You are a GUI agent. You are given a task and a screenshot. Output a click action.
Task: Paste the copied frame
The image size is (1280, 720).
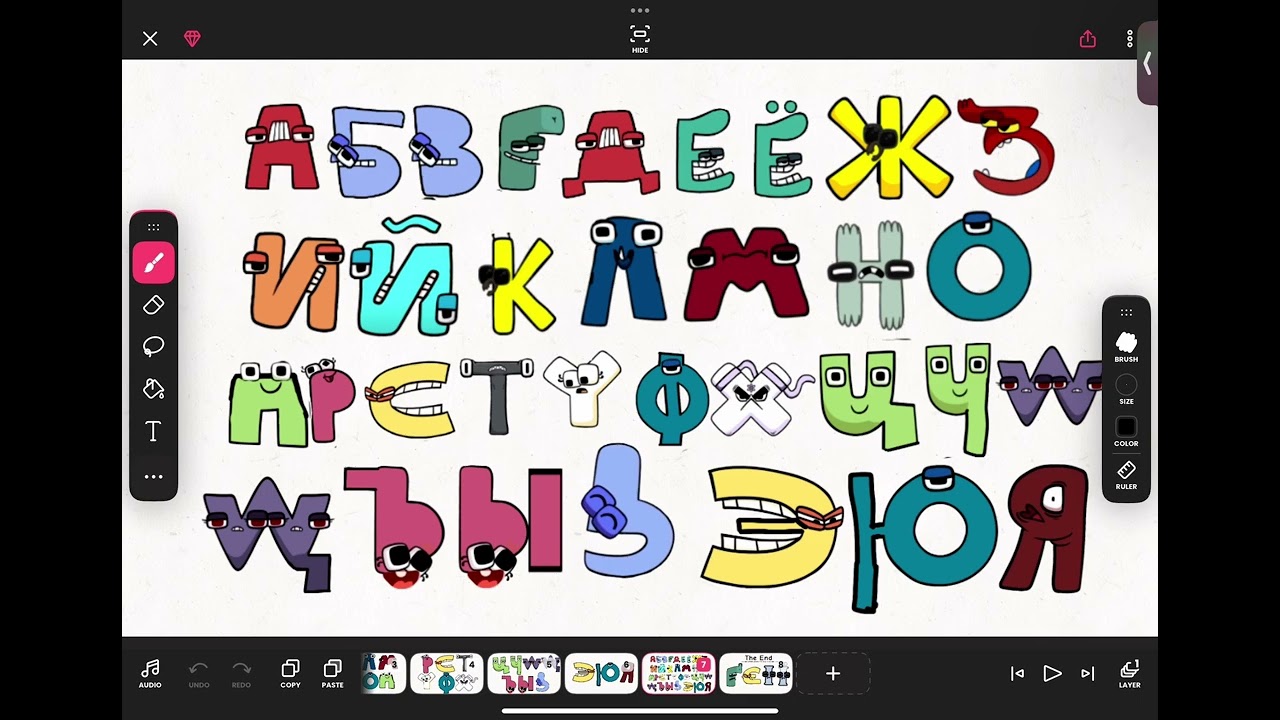coord(333,673)
